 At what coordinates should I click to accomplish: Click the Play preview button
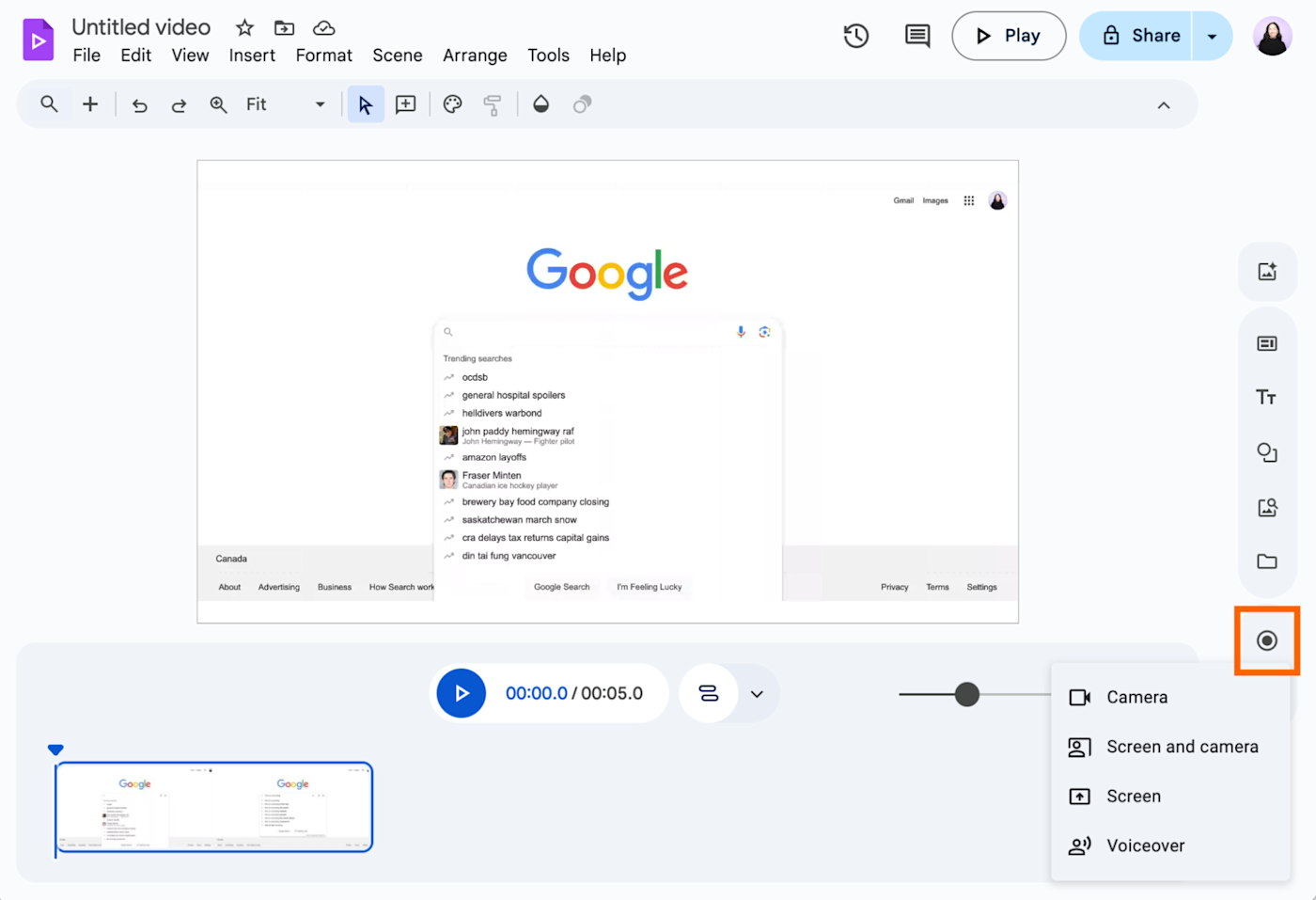pyautogui.click(x=1009, y=36)
